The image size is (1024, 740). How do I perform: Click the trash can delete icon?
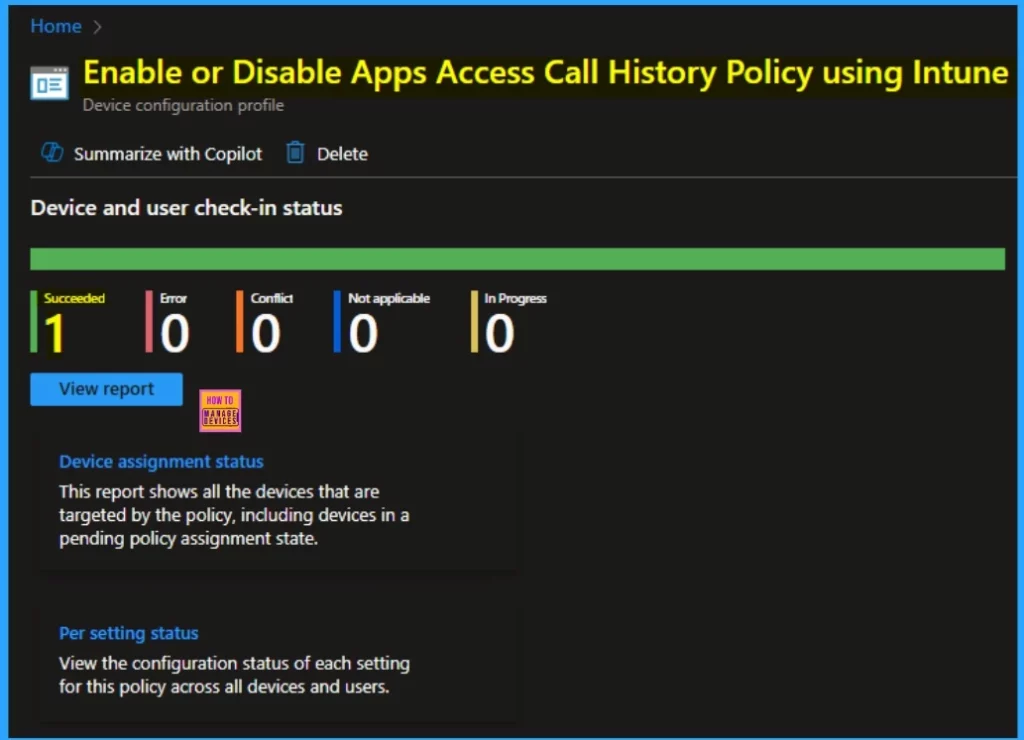click(x=295, y=152)
